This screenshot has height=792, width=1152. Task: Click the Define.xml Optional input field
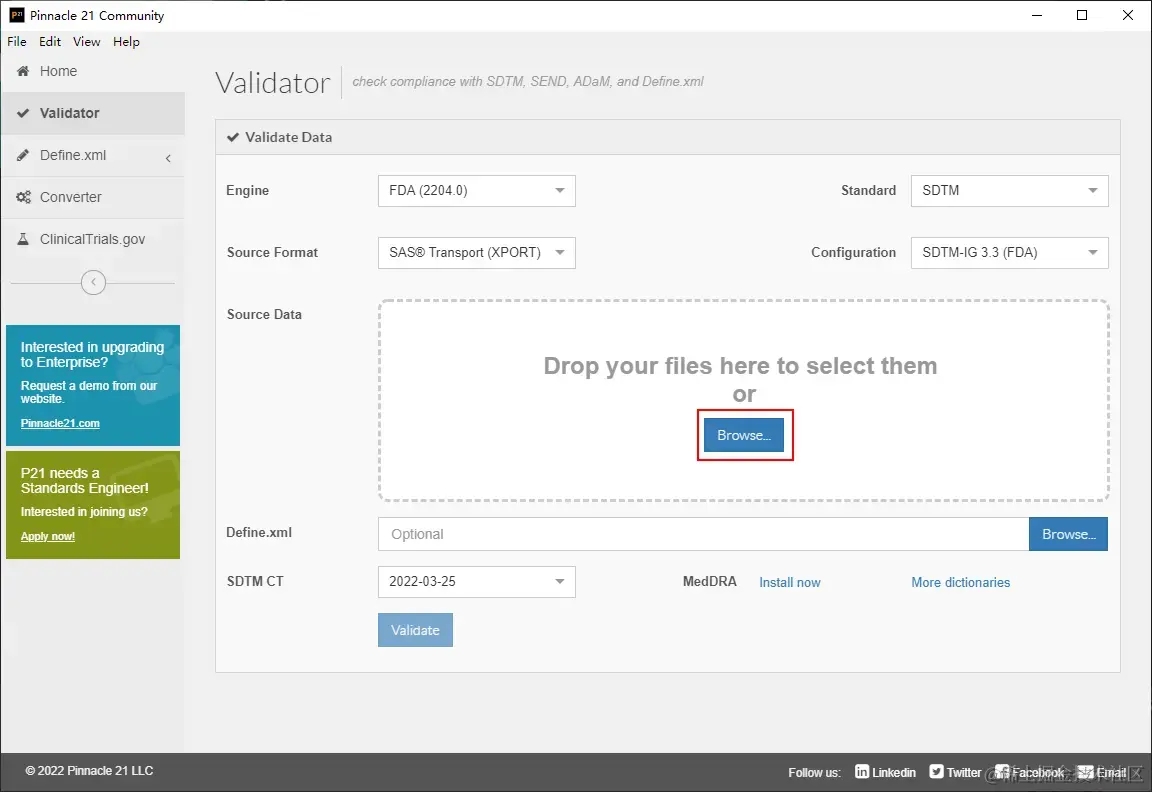point(703,534)
